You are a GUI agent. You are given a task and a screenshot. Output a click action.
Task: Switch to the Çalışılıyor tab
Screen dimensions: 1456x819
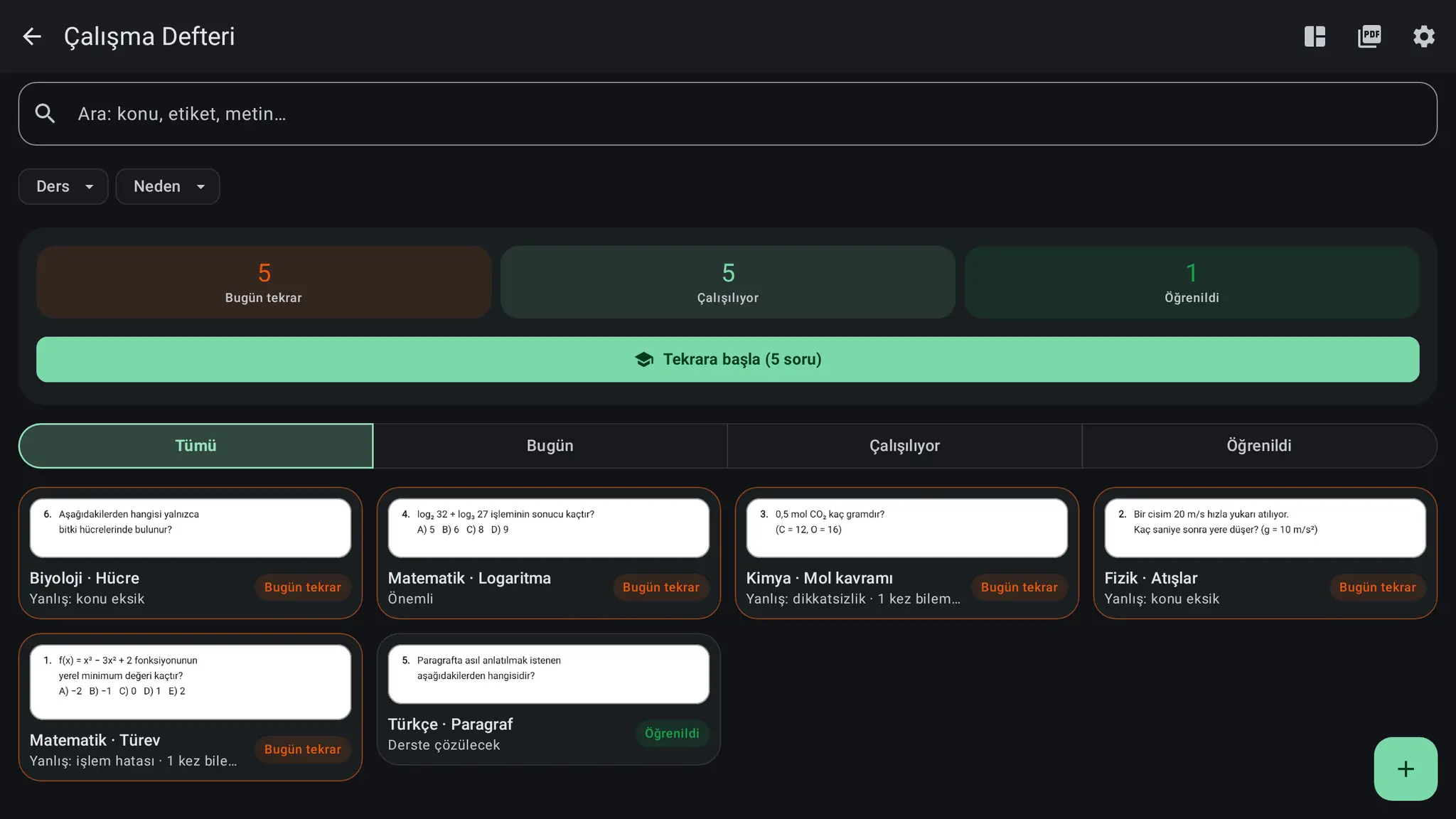(x=904, y=446)
